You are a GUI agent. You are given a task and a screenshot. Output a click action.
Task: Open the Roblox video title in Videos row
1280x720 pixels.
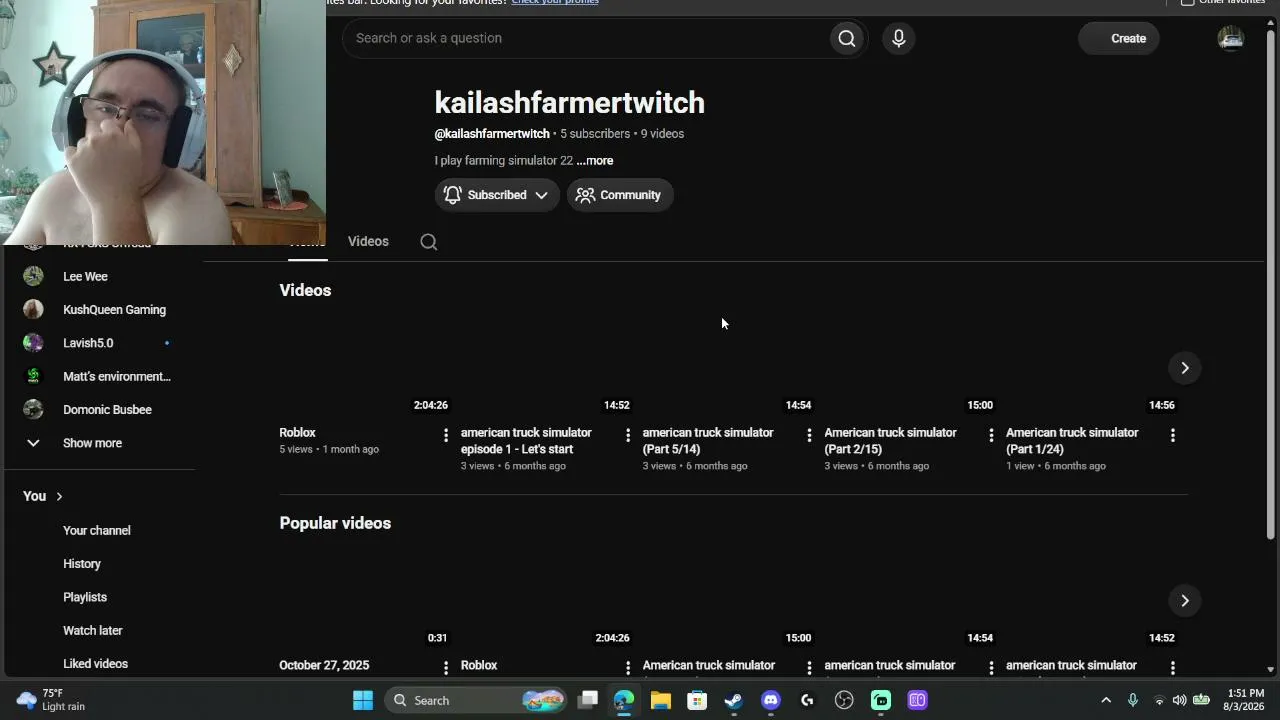(297, 433)
